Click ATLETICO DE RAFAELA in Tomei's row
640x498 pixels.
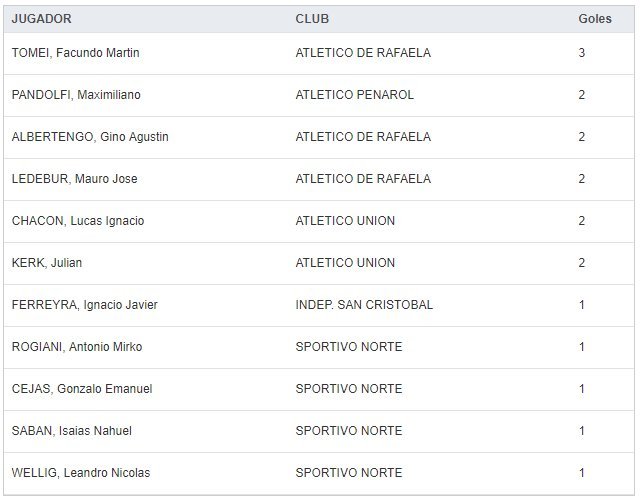point(363,53)
